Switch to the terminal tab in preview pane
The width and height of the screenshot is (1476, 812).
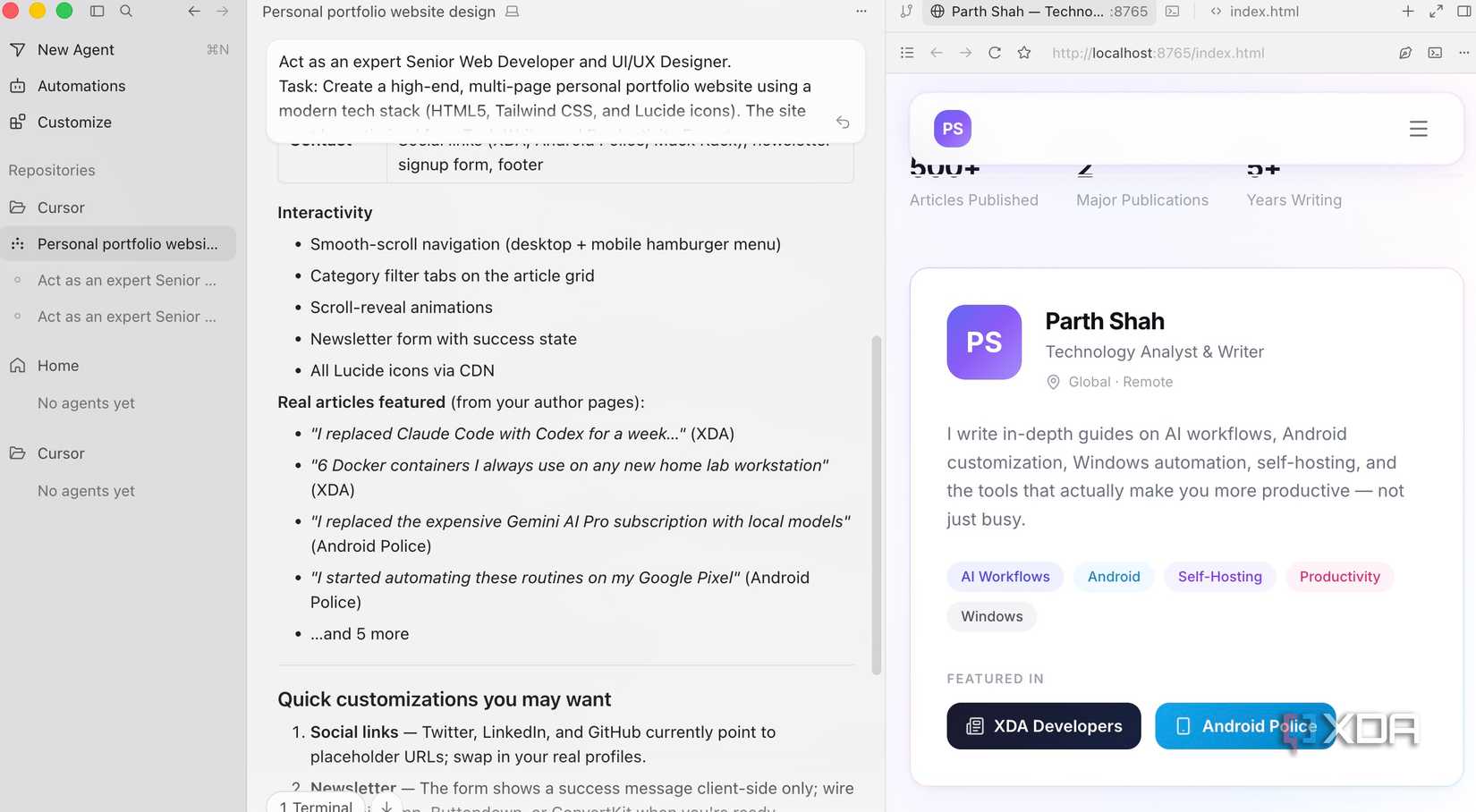pos(1173,12)
